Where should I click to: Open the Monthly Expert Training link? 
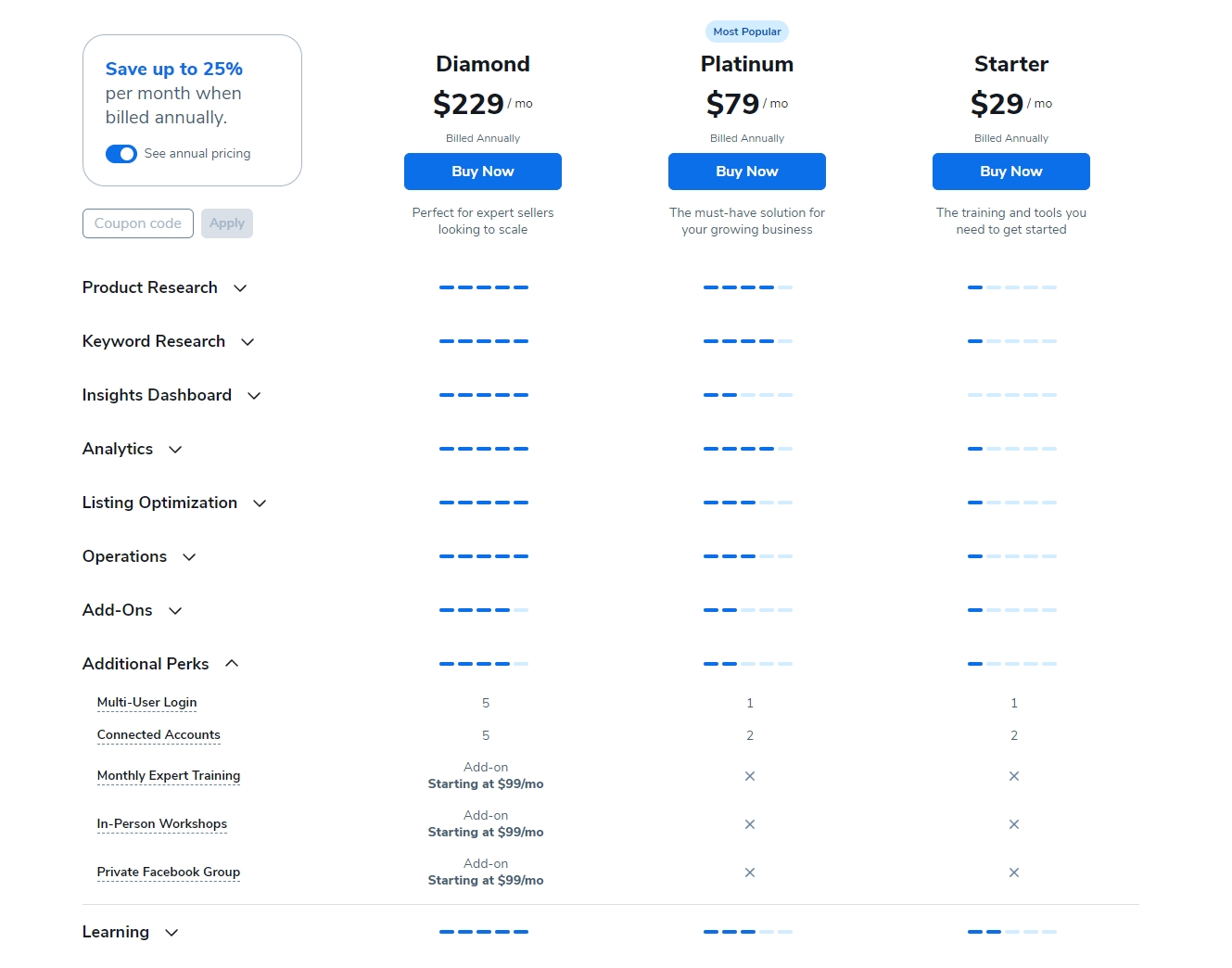pos(169,776)
